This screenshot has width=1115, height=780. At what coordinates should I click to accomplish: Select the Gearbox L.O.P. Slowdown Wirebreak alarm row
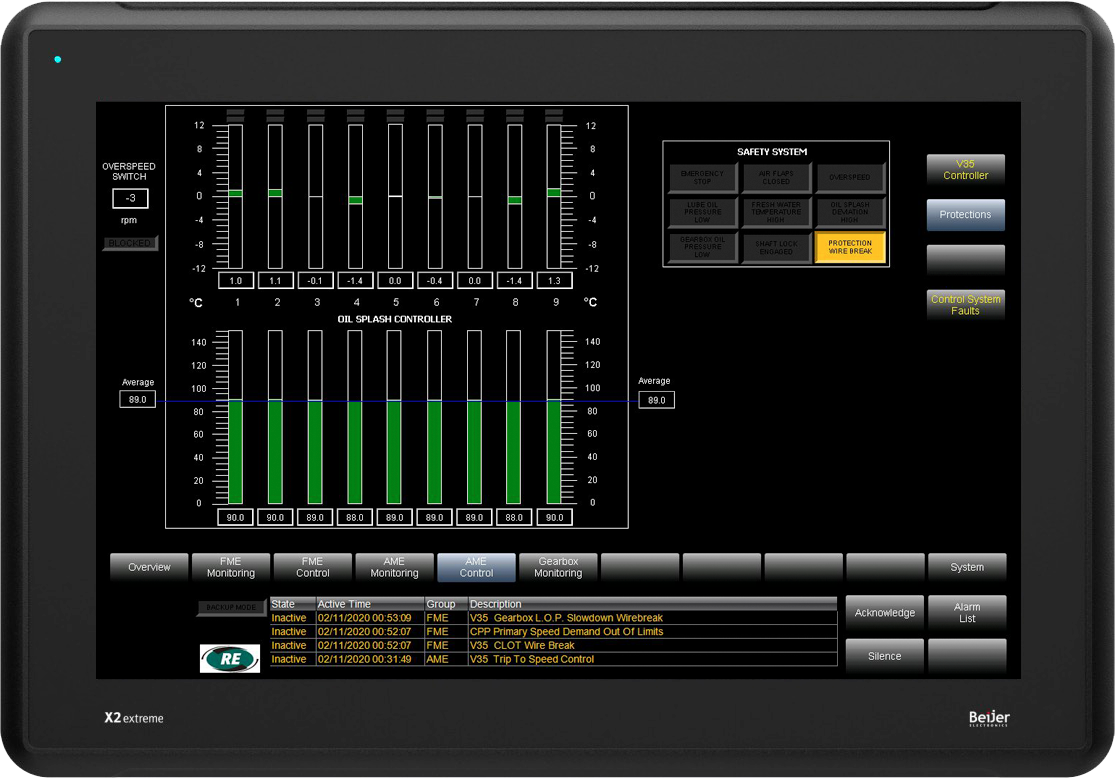[x=565, y=618]
